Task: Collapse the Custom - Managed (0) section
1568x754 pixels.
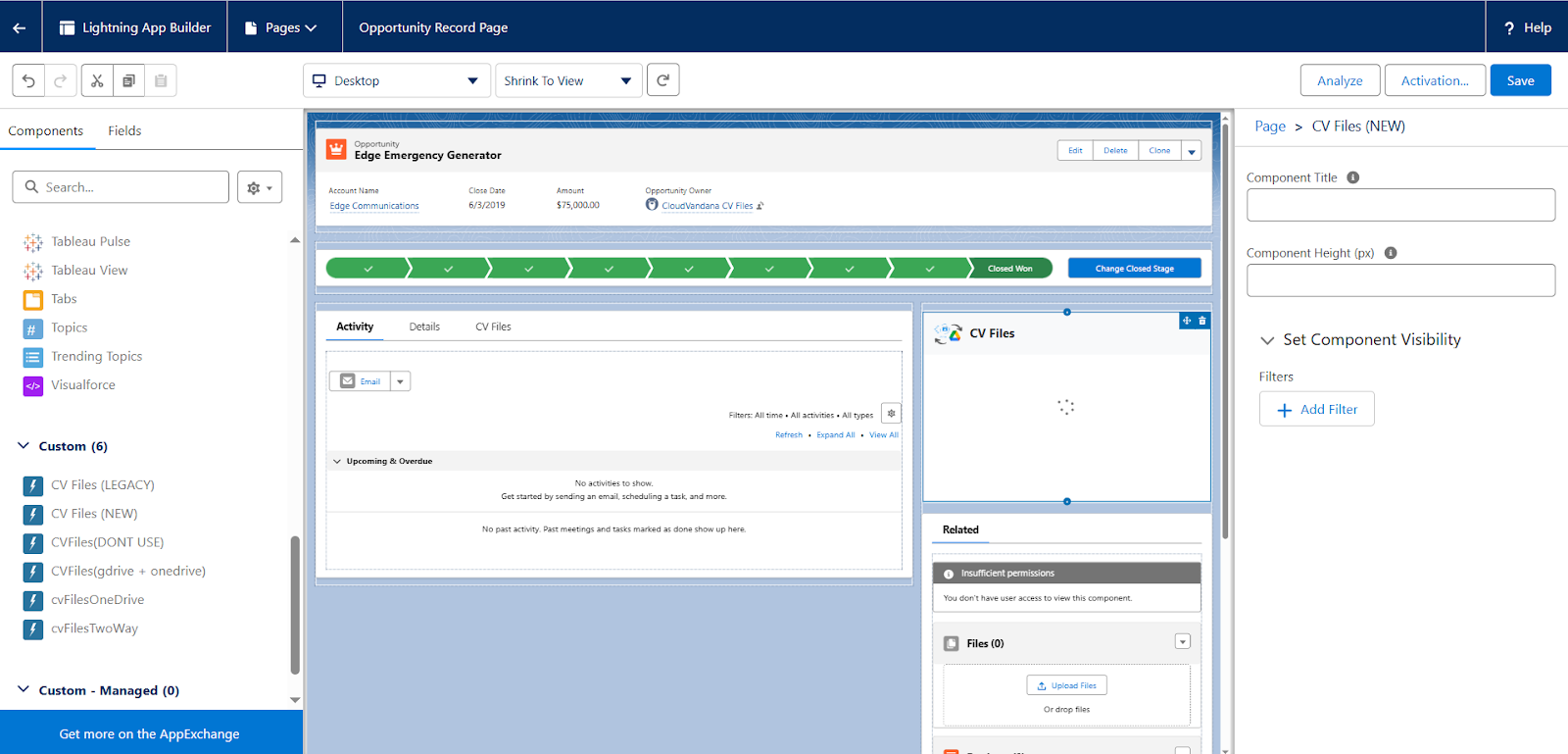Action: (24, 690)
